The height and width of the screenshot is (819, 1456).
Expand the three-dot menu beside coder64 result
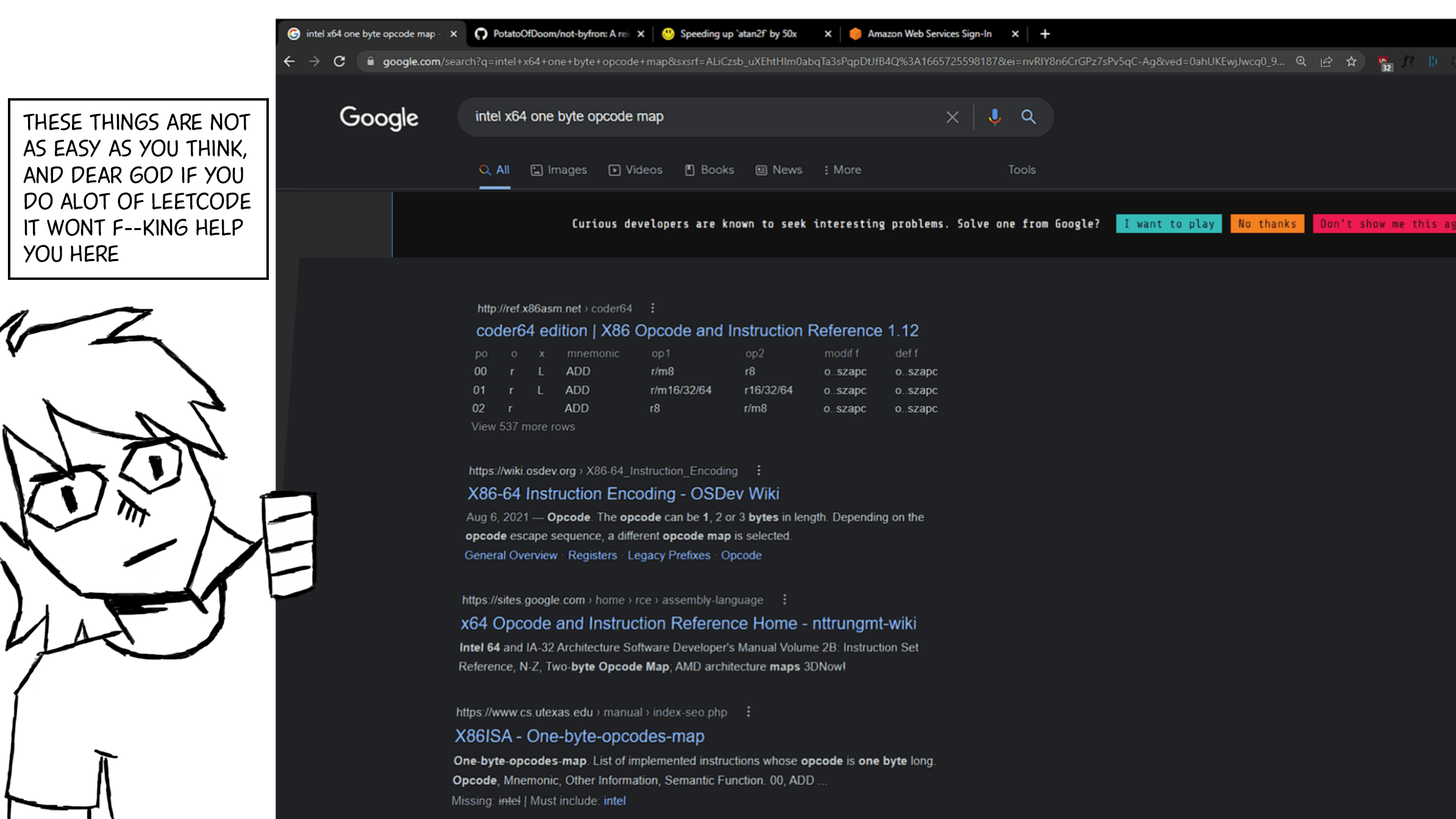coord(652,309)
